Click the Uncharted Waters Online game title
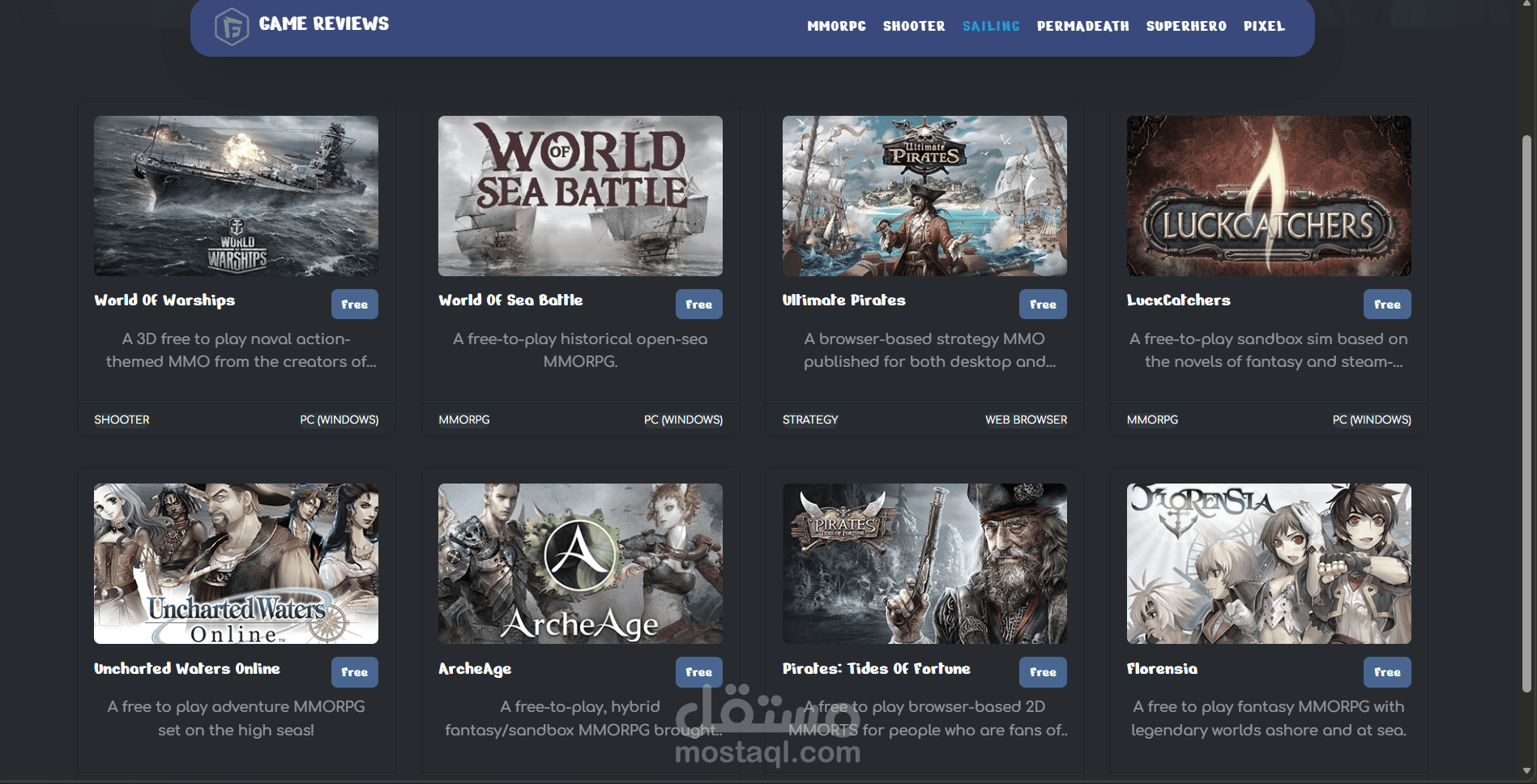This screenshot has width=1537, height=784. (187, 669)
